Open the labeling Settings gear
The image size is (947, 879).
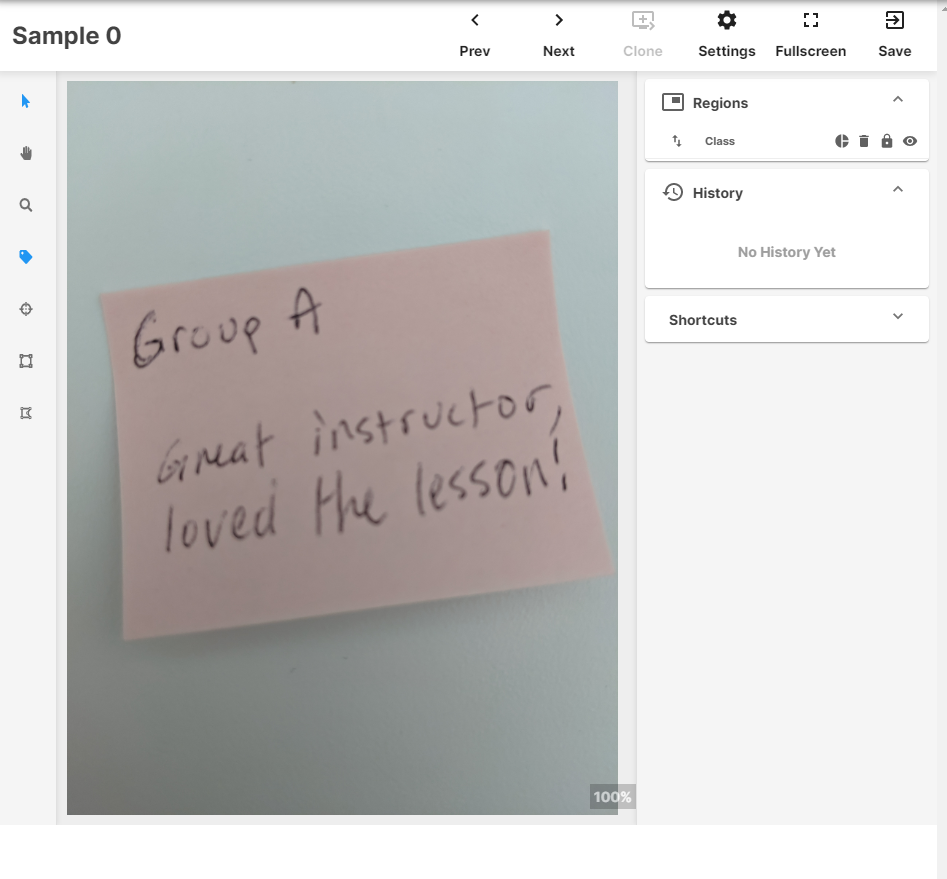pos(726,30)
